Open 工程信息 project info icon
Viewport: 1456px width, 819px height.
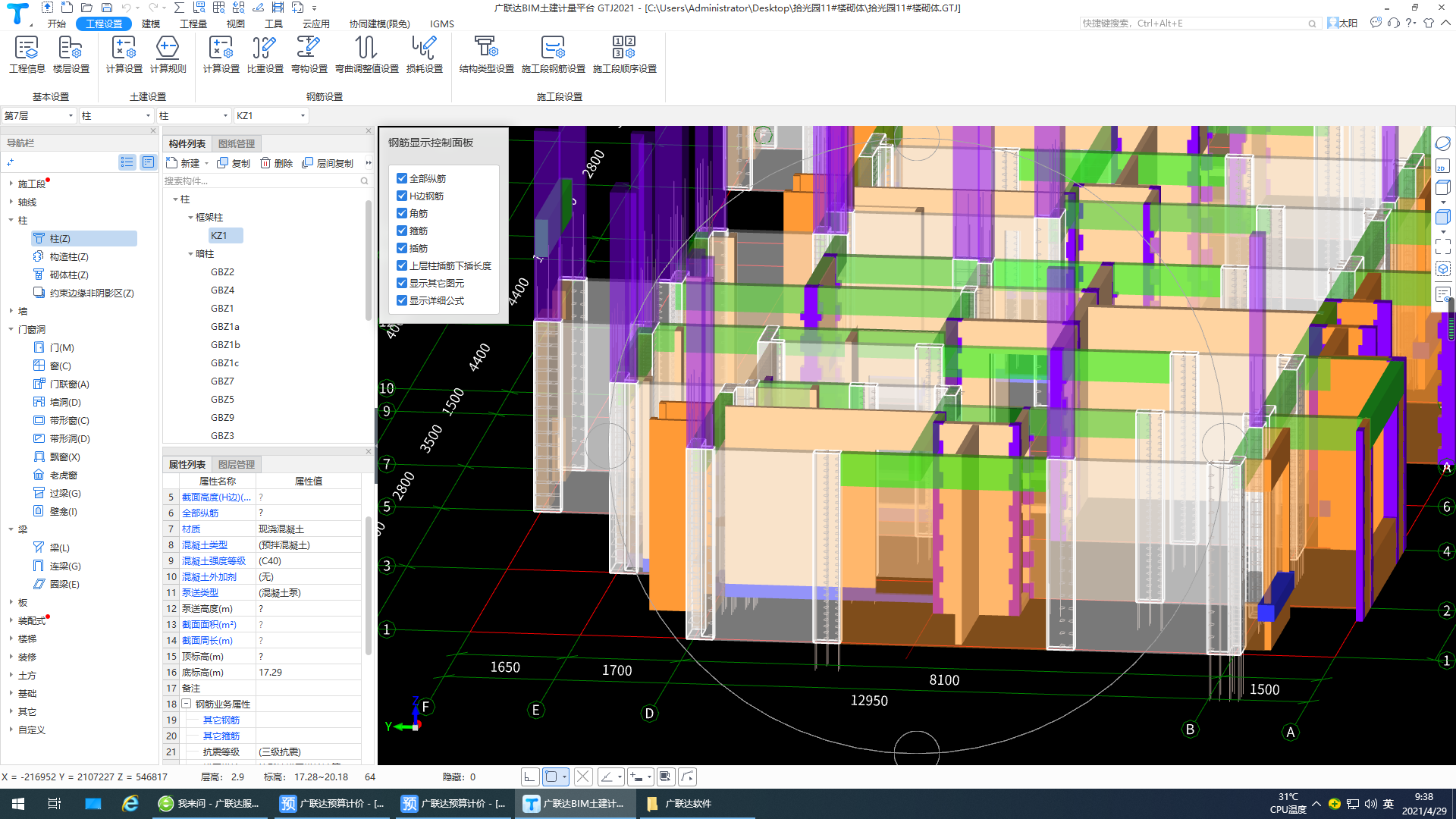(27, 55)
